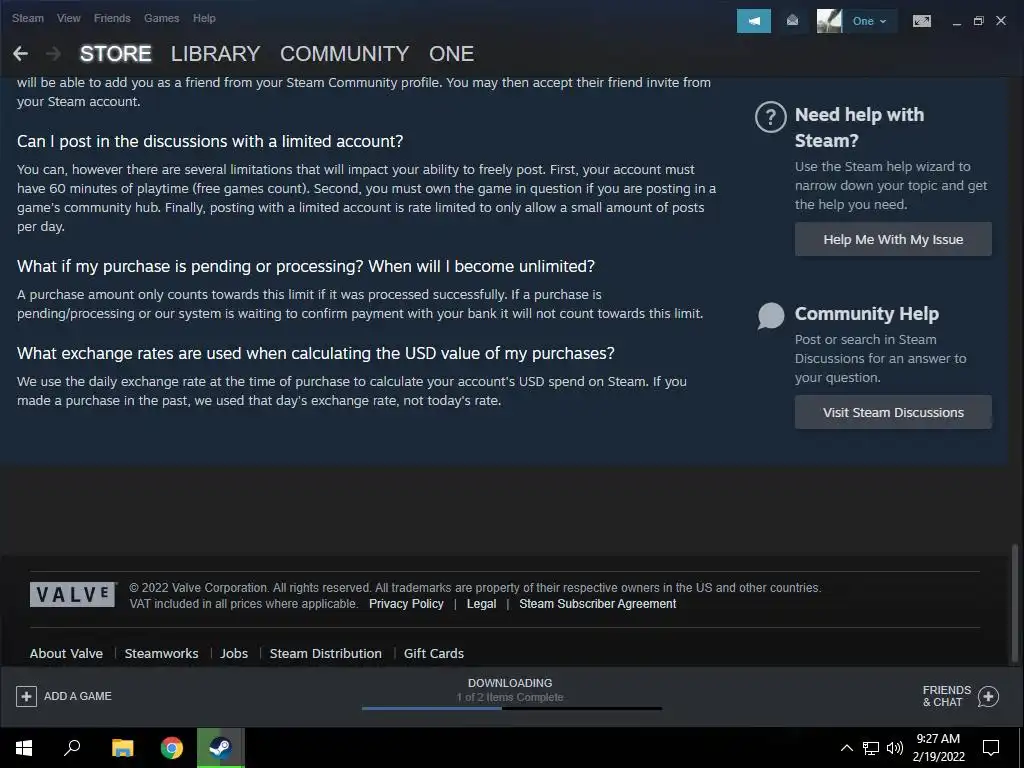
Task: Open the inbox envelope icon
Action: 792,21
